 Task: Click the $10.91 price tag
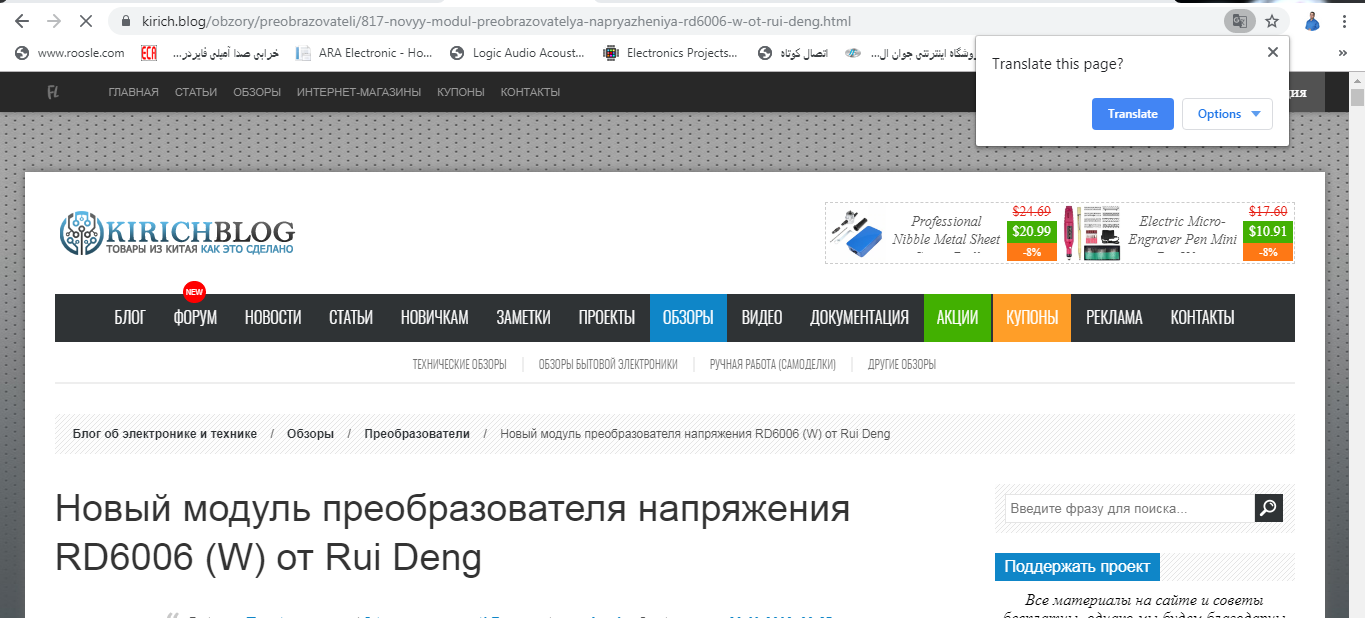tap(1268, 231)
